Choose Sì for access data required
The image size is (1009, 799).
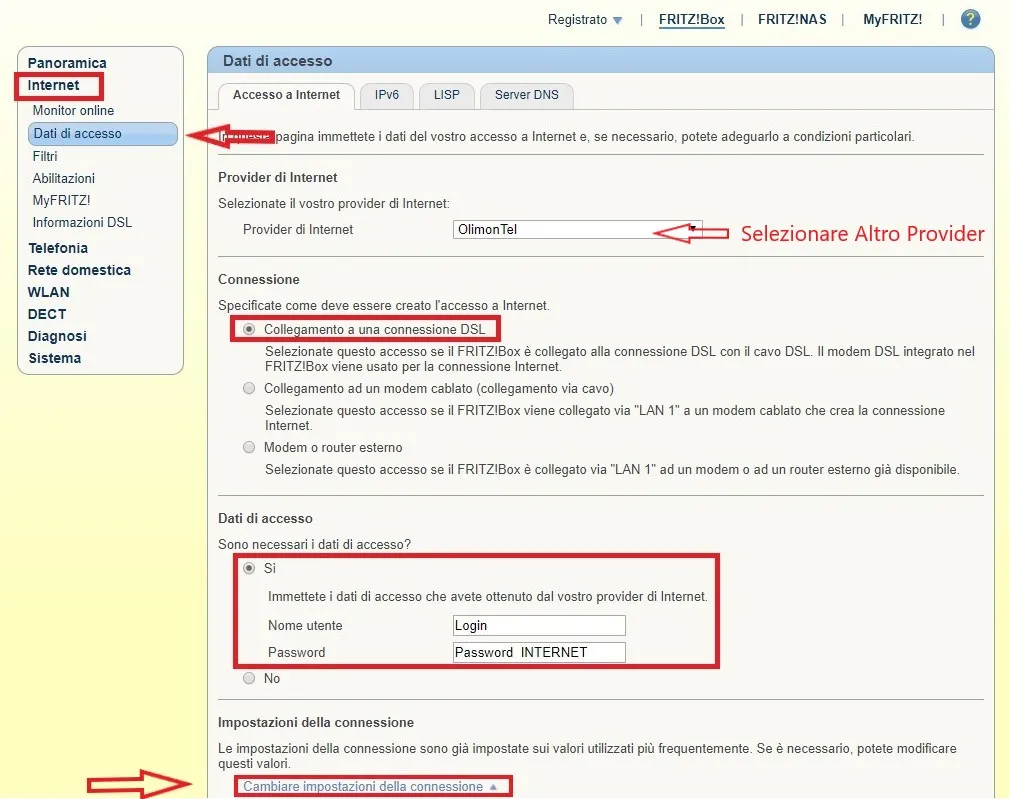coord(249,568)
